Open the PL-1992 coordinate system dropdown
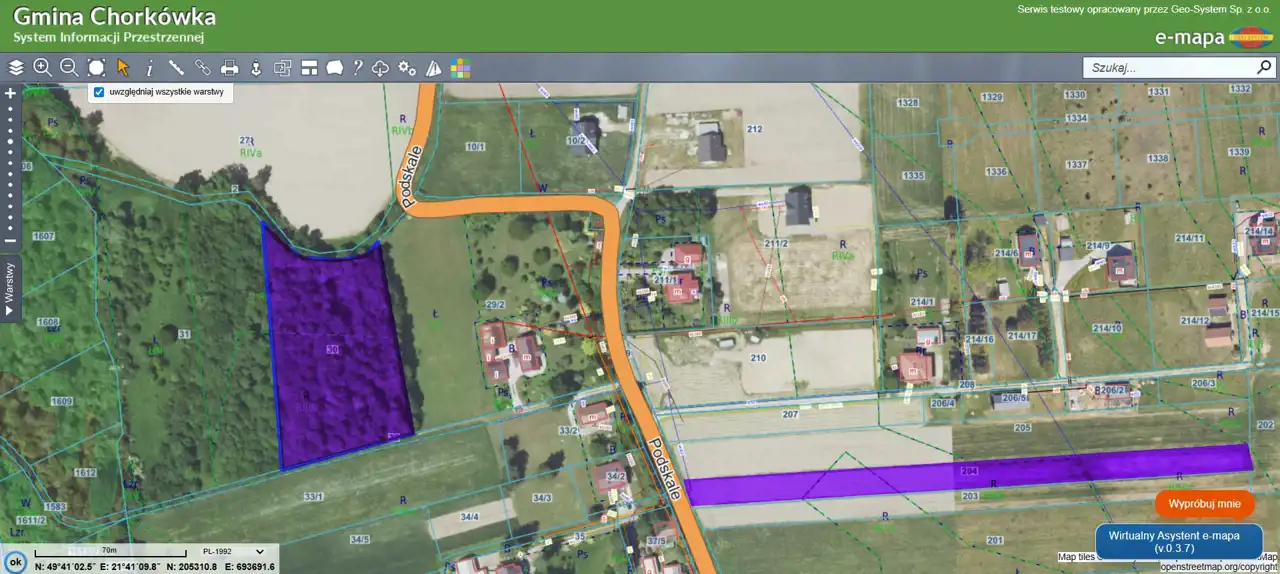This screenshot has height=574, width=1280. [234, 551]
